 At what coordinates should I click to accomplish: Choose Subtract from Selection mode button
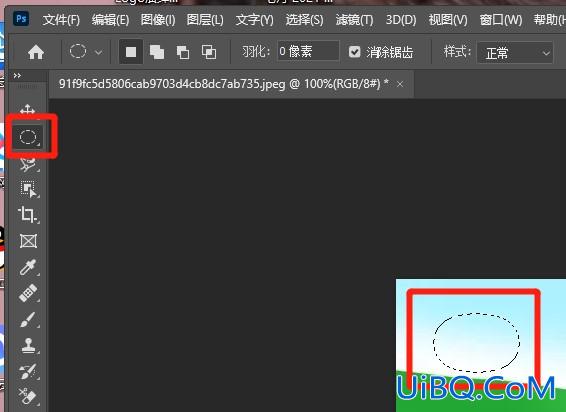(x=183, y=53)
